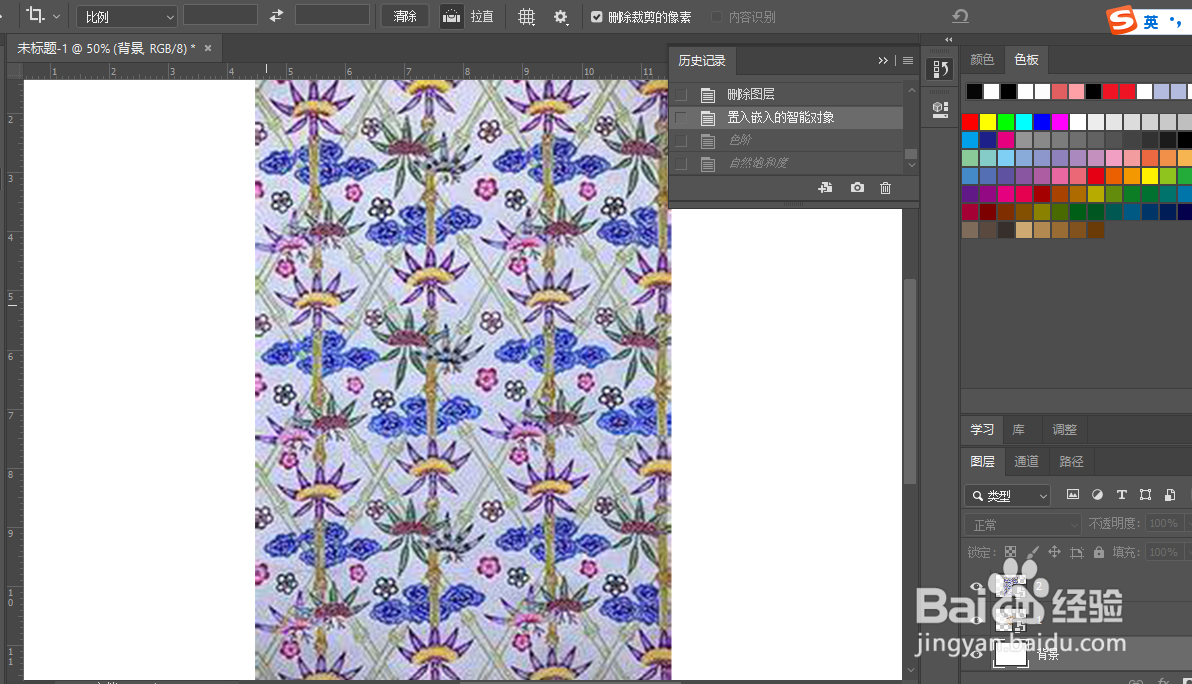Open the crop tool preset picker arrow
This screenshot has width=1192, height=684.
coord(56,16)
